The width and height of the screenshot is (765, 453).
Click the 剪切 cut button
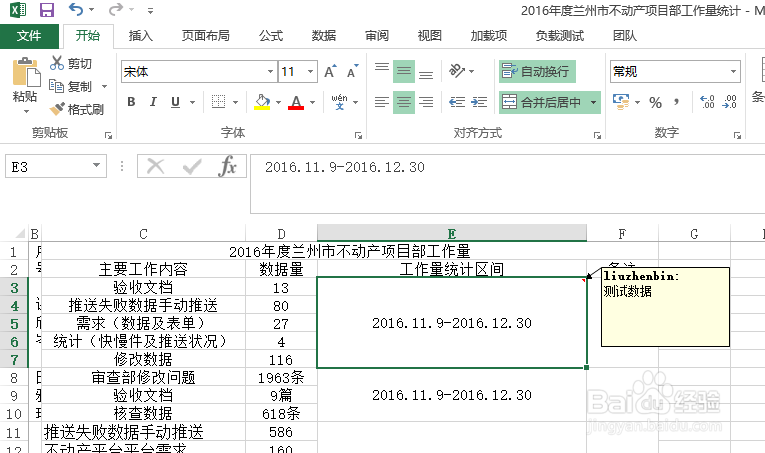pyautogui.click(x=71, y=63)
